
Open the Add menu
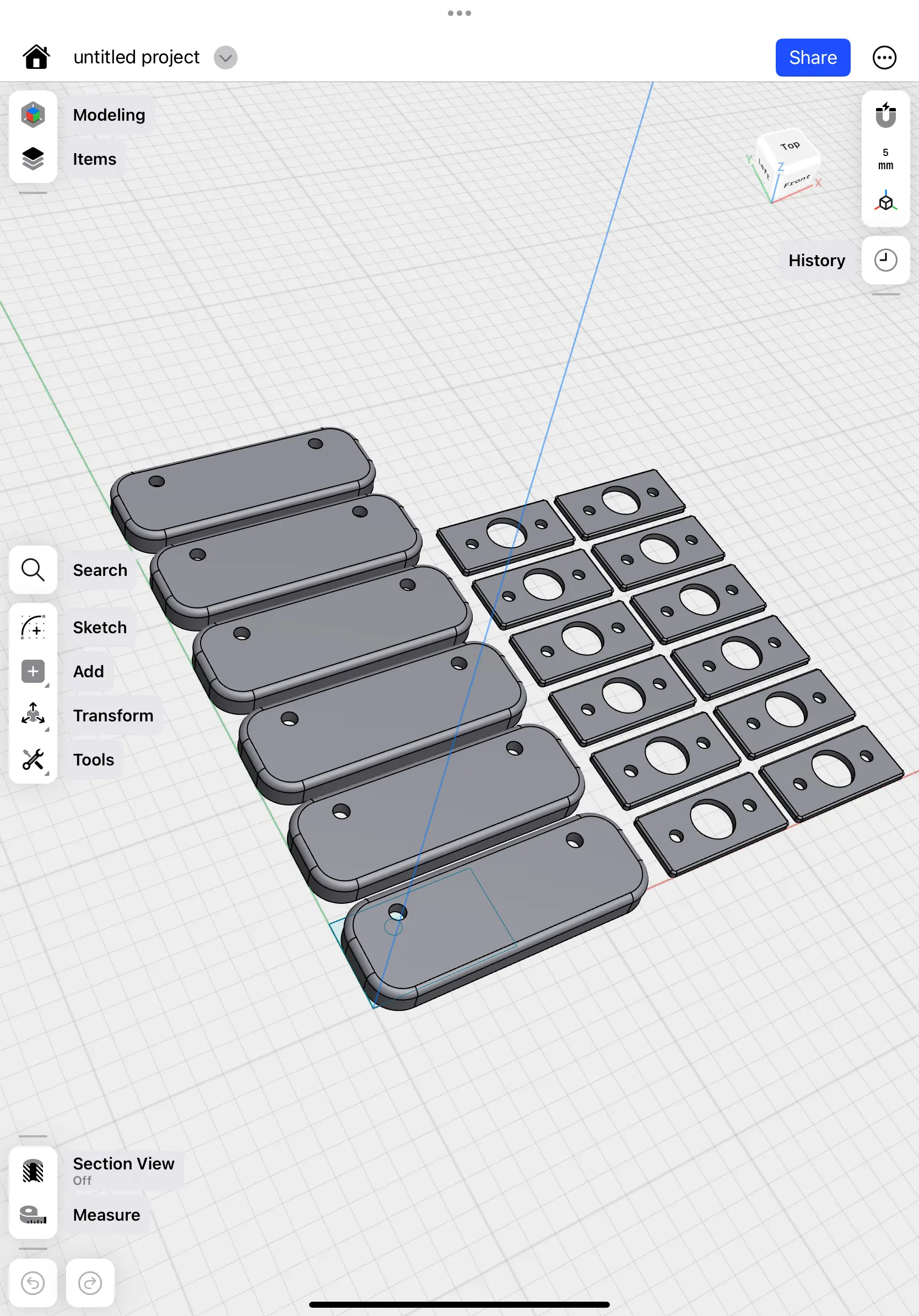(33, 671)
